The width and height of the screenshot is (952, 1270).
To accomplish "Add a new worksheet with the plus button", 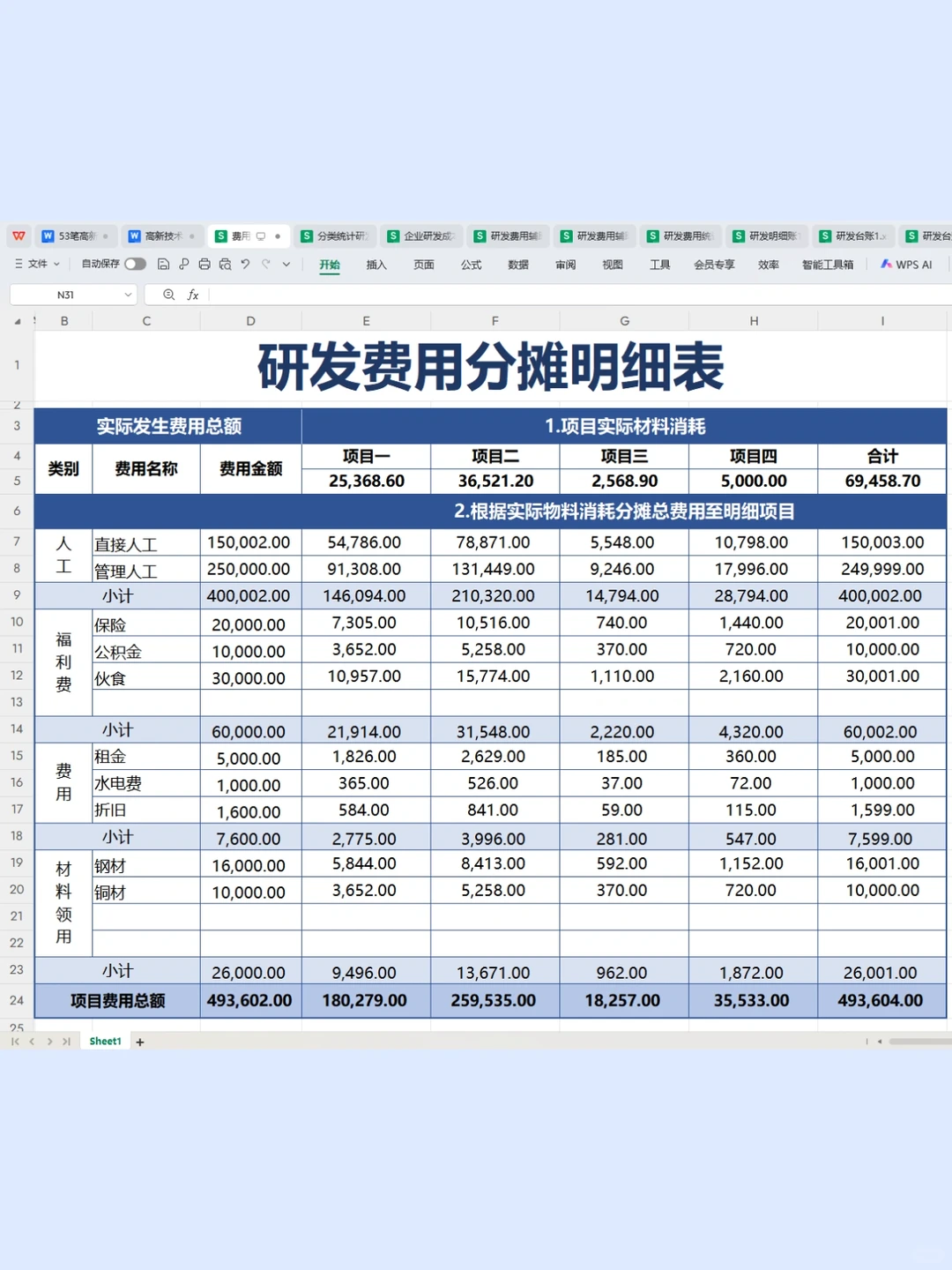I will 139,1042.
